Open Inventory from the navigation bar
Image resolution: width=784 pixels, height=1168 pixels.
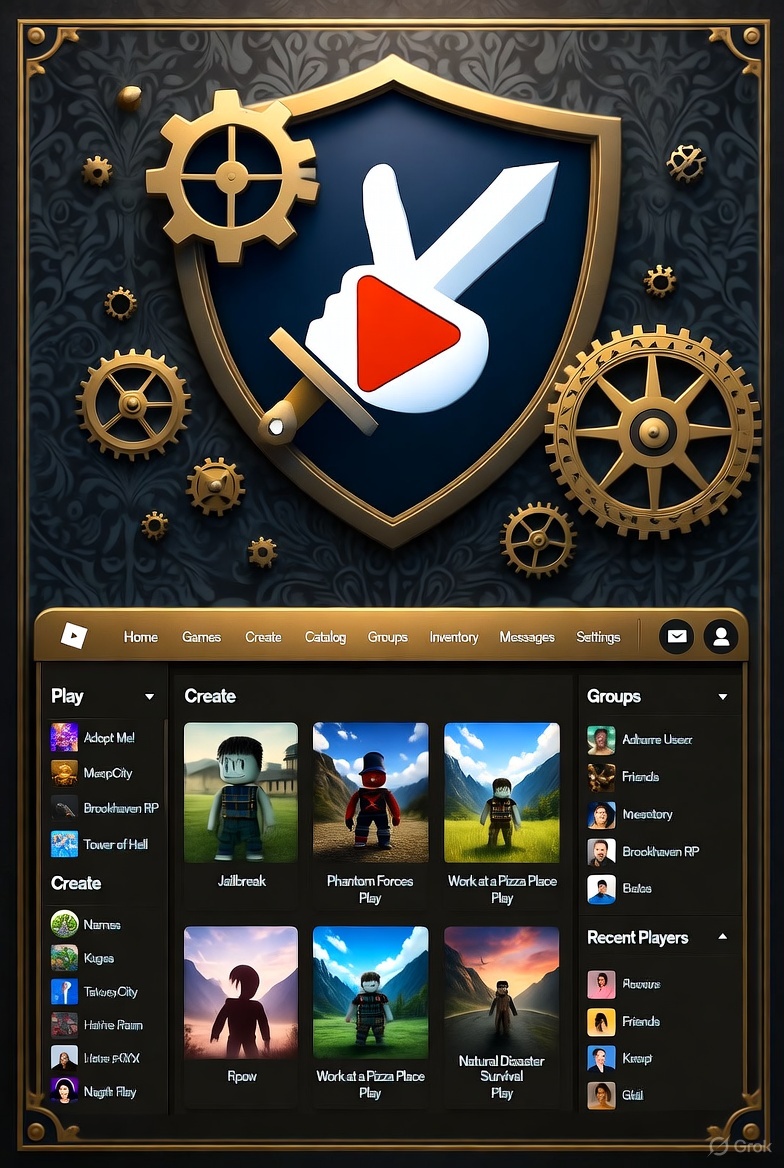(x=454, y=637)
